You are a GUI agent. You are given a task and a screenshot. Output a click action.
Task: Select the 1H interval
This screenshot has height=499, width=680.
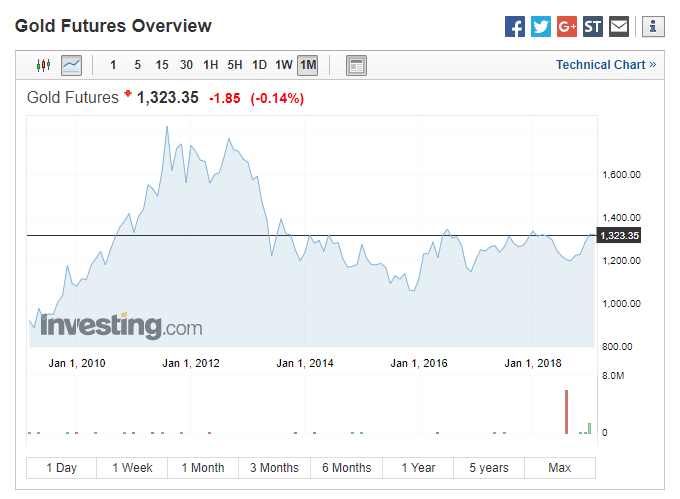pos(210,66)
